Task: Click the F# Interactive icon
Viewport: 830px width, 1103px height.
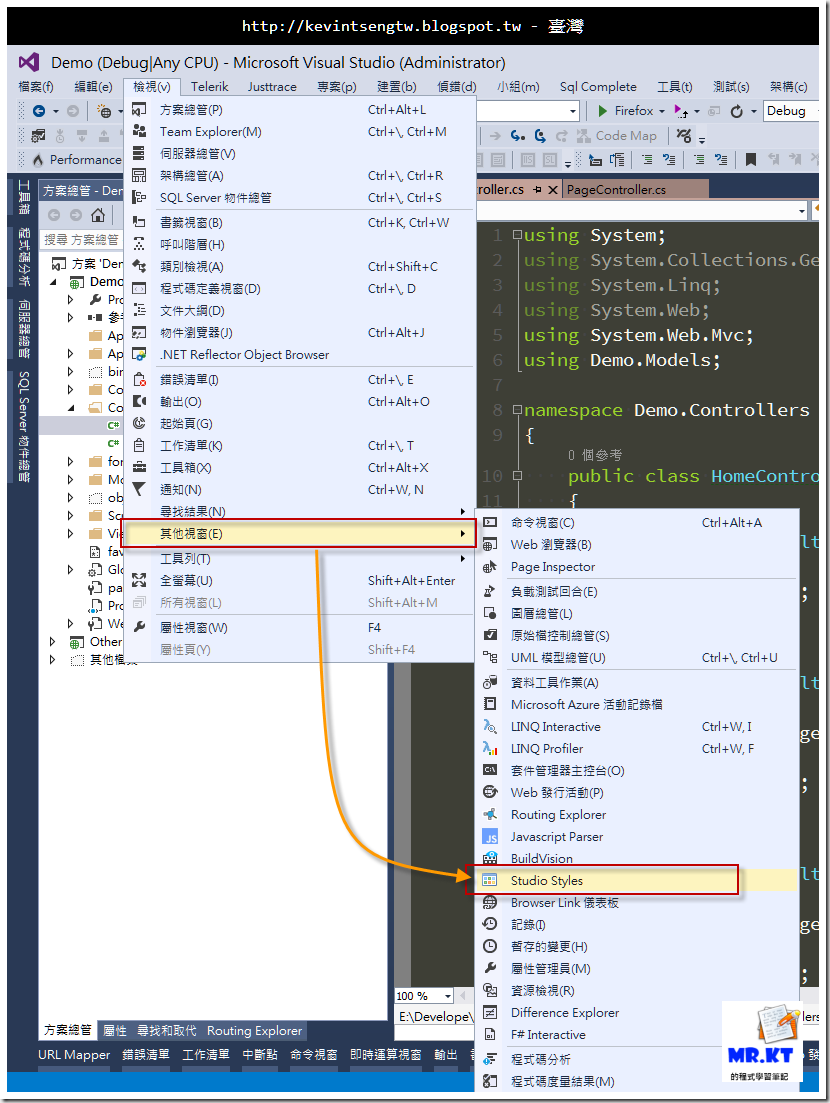Action: click(x=490, y=1035)
